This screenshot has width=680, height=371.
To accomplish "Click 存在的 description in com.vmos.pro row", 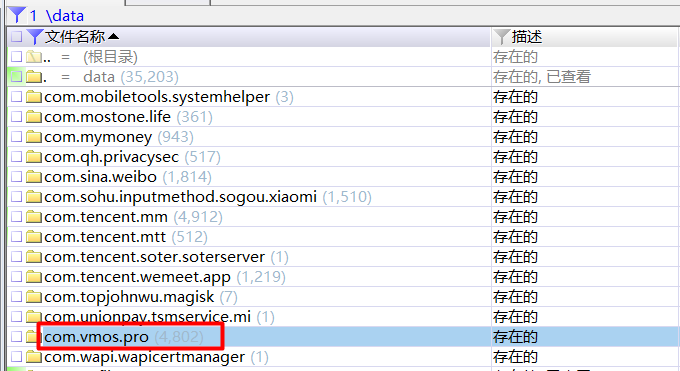I will pos(515,337).
